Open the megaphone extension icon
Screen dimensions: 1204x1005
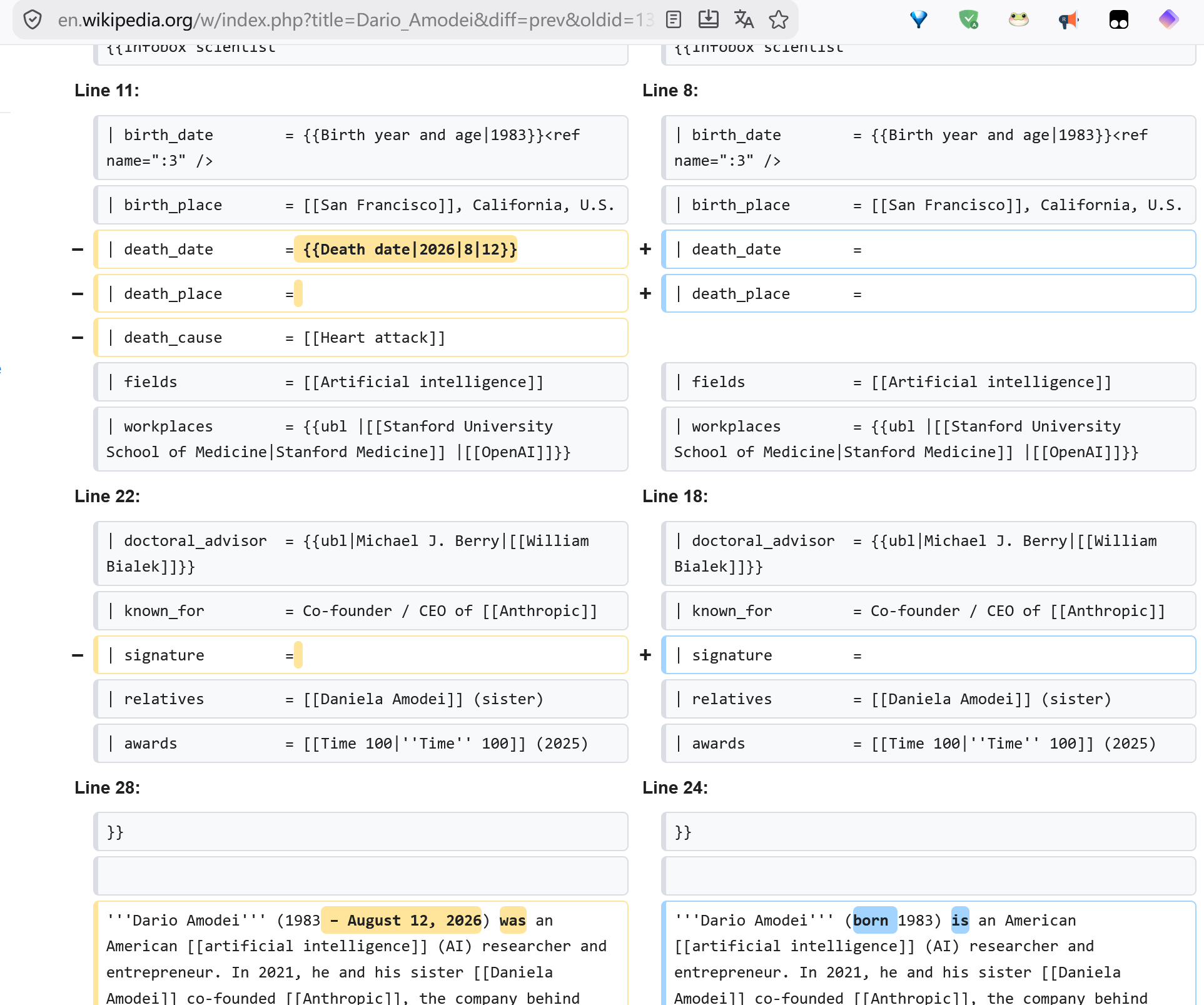click(1068, 20)
